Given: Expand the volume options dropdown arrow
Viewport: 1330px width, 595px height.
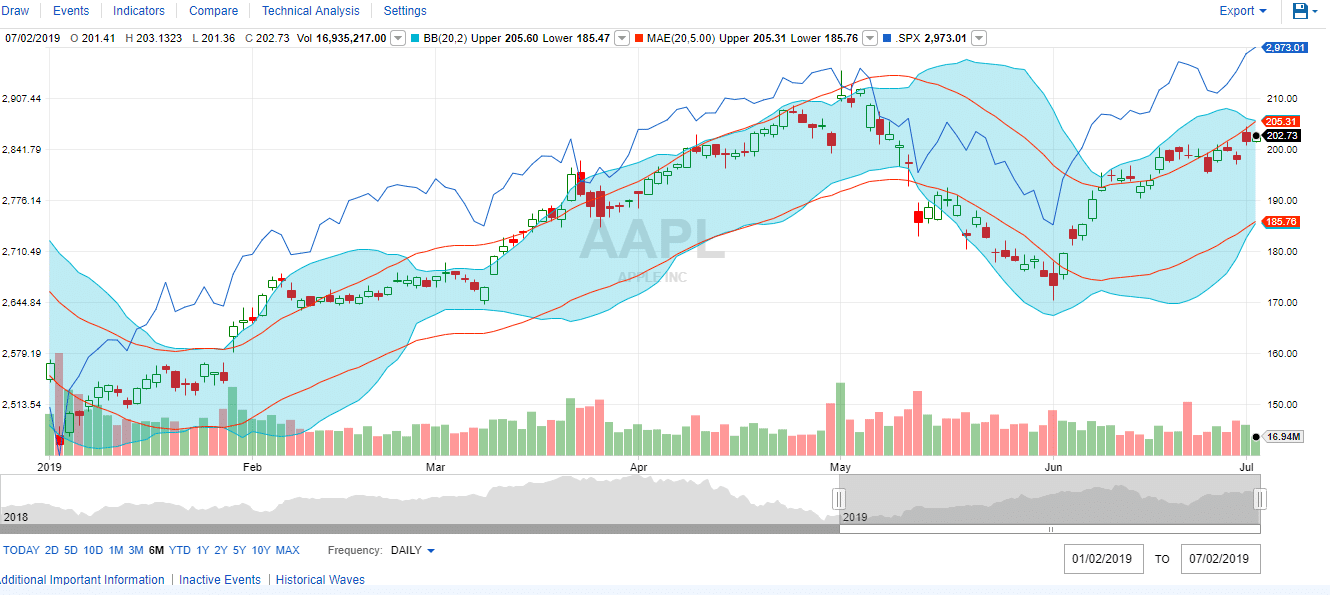Looking at the screenshot, I should click(397, 38).
